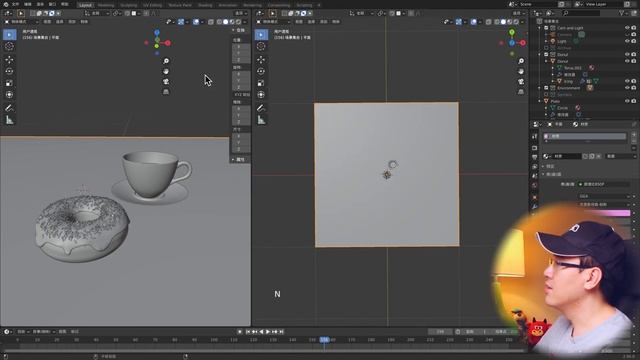The image size is (640, 360).
Task: Enable solid shading in left viewport
Action: 225,22
